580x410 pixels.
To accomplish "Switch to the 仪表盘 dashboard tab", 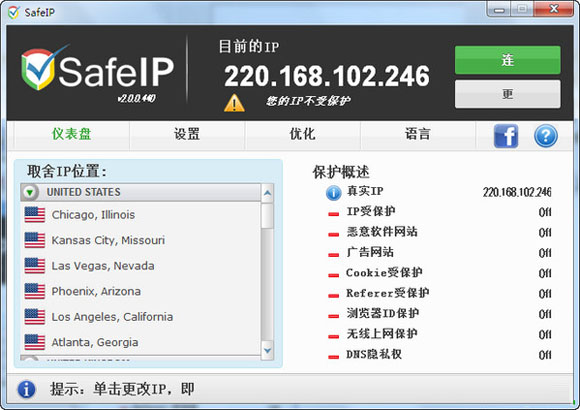I will [x=71, y=134].
